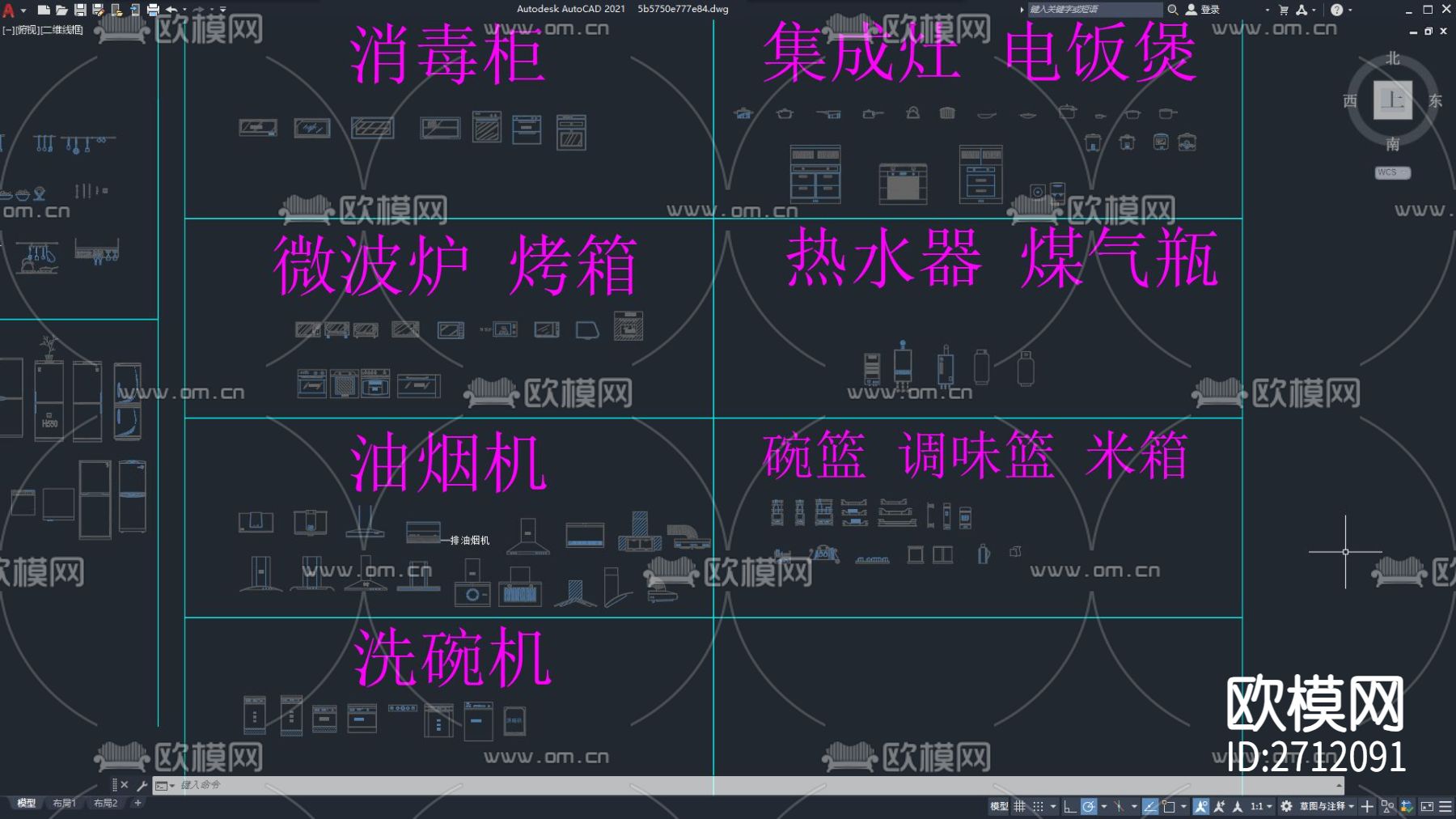Toggle grid display in the status bar

tap(1022, 806)
